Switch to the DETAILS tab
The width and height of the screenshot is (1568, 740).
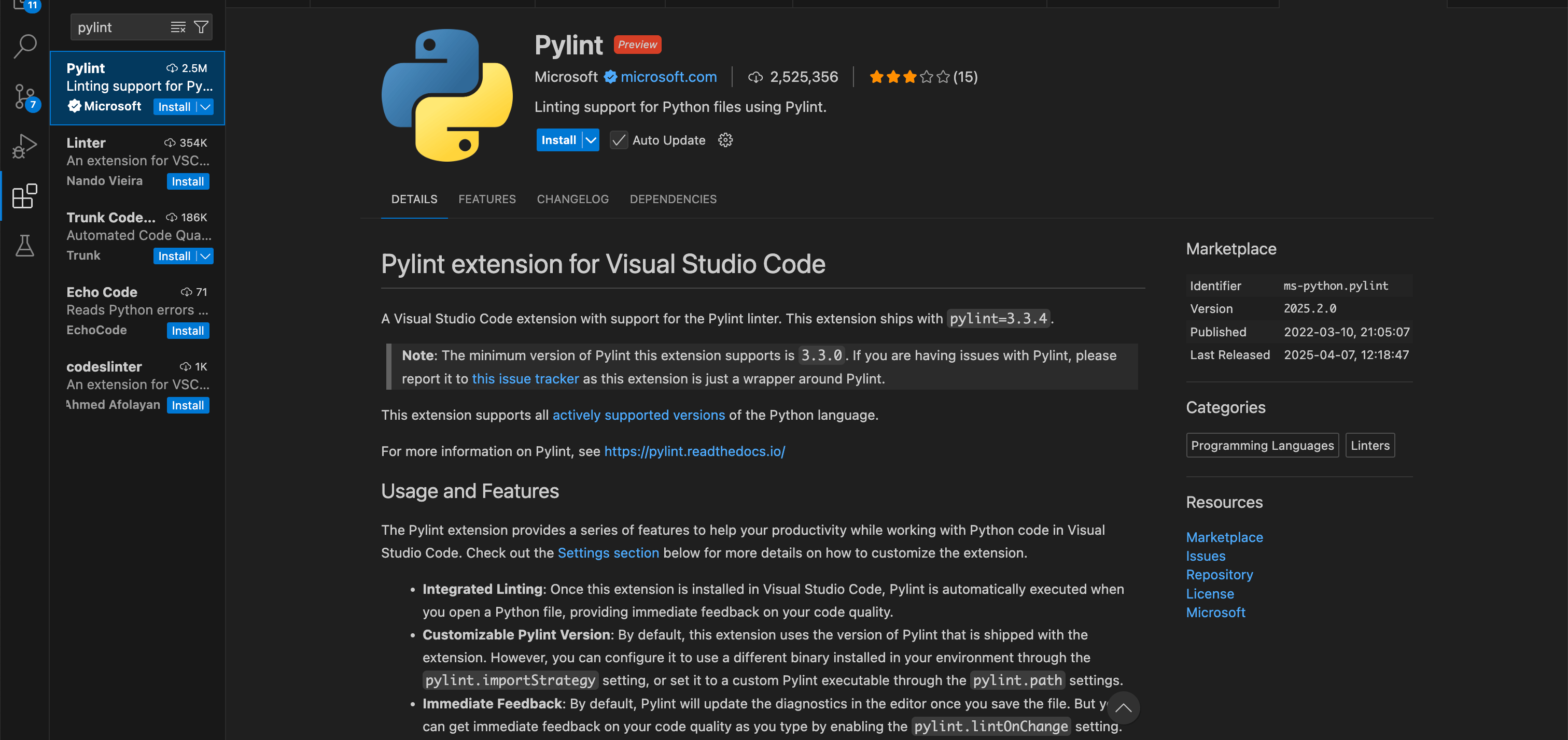414,199
